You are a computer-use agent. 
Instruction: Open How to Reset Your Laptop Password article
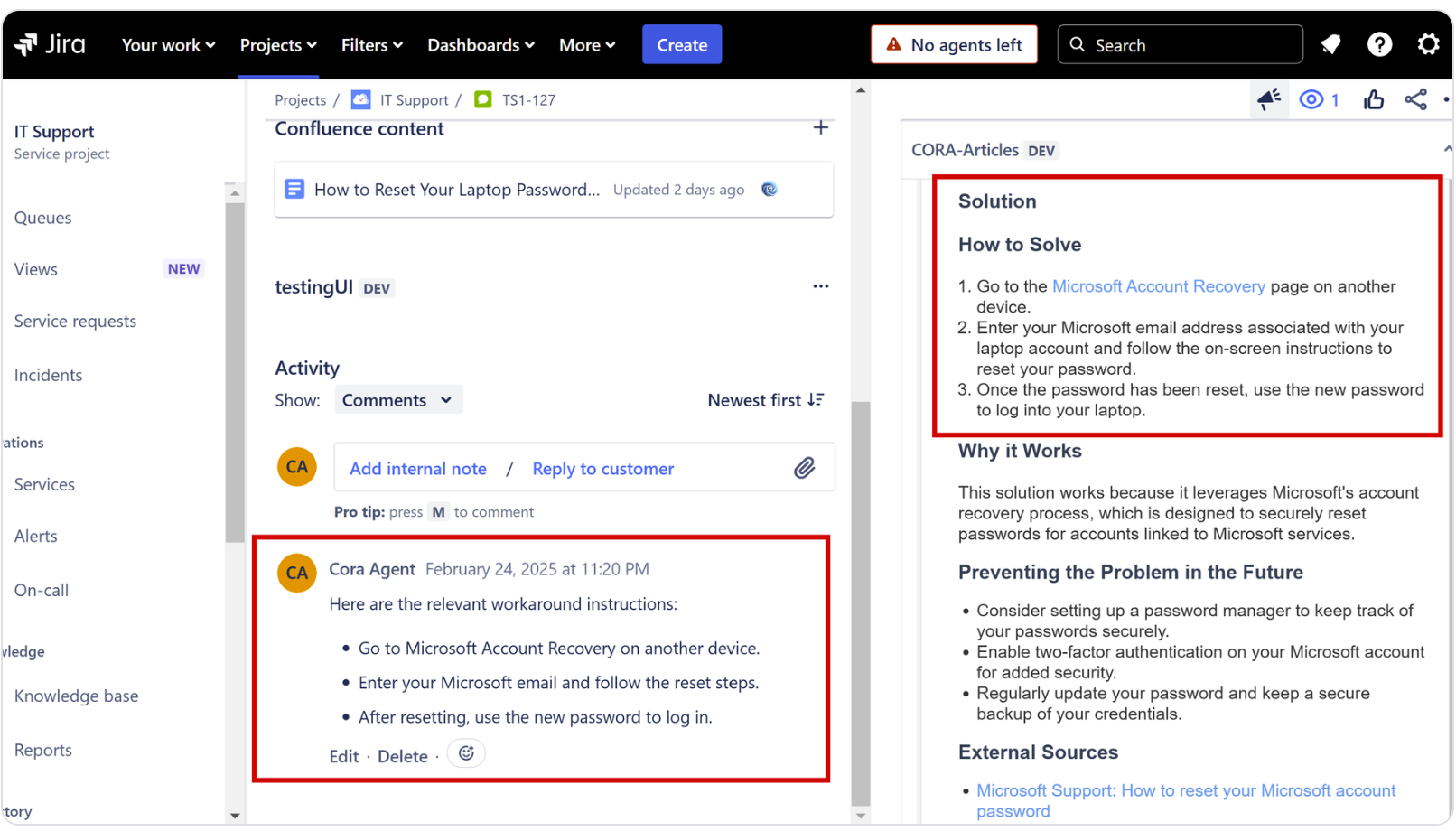[x=457, y=190]
